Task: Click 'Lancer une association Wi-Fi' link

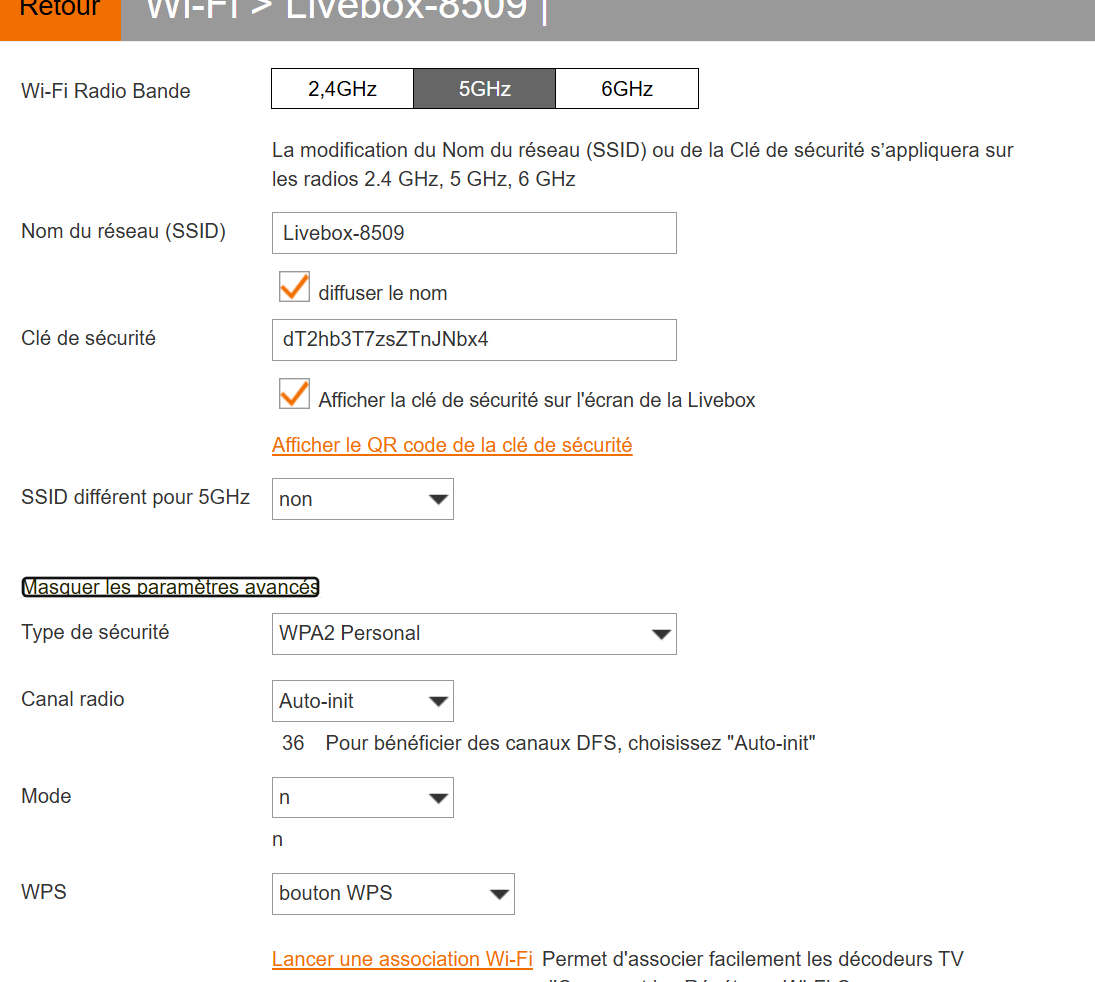Action: pos(402,959)
